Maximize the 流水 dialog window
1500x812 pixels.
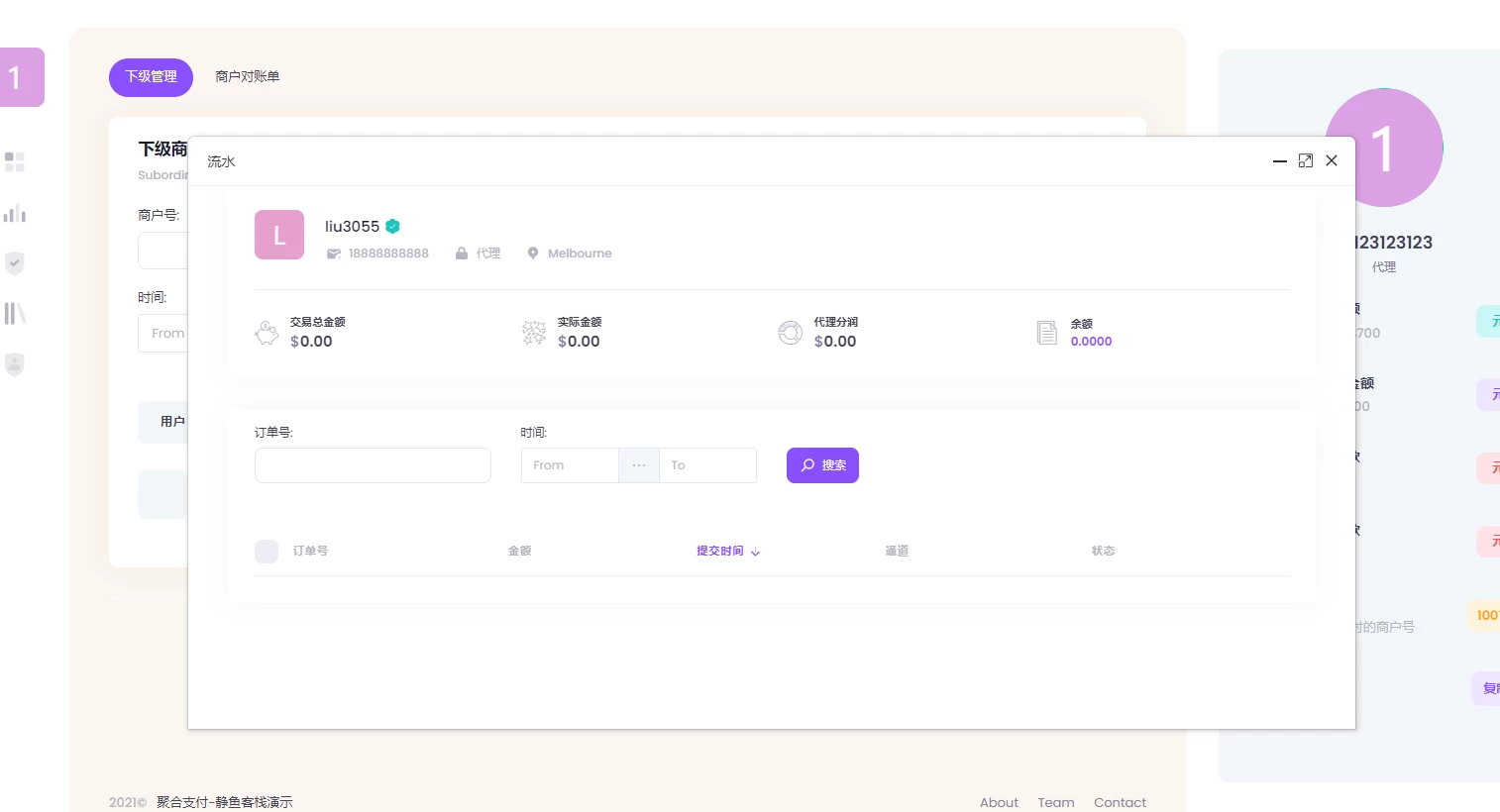1306,160
